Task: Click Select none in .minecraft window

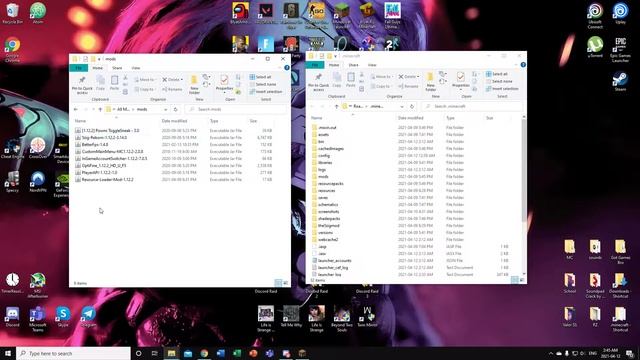Action: pyautogui.click(x=499, y=81)
